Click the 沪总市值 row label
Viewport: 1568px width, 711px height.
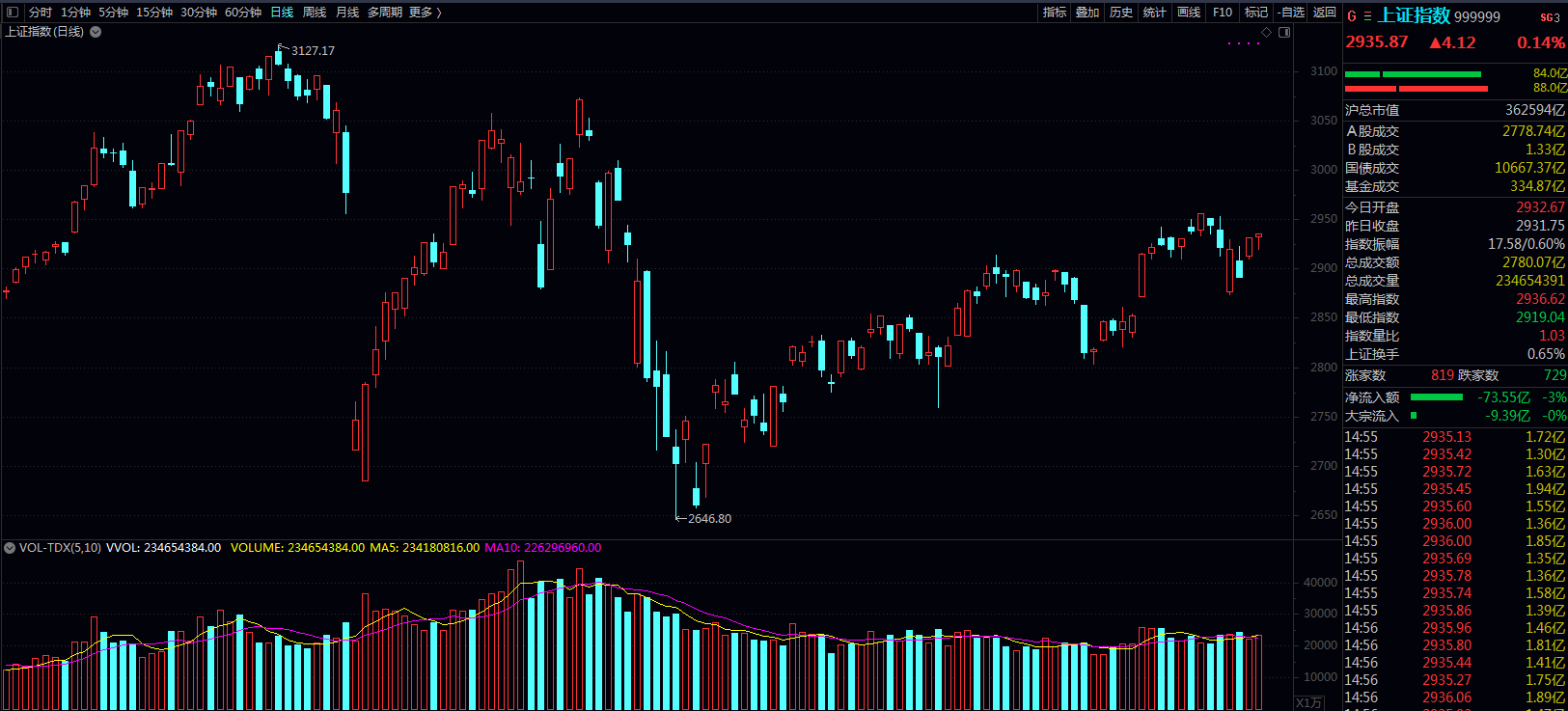[1372, 111]
